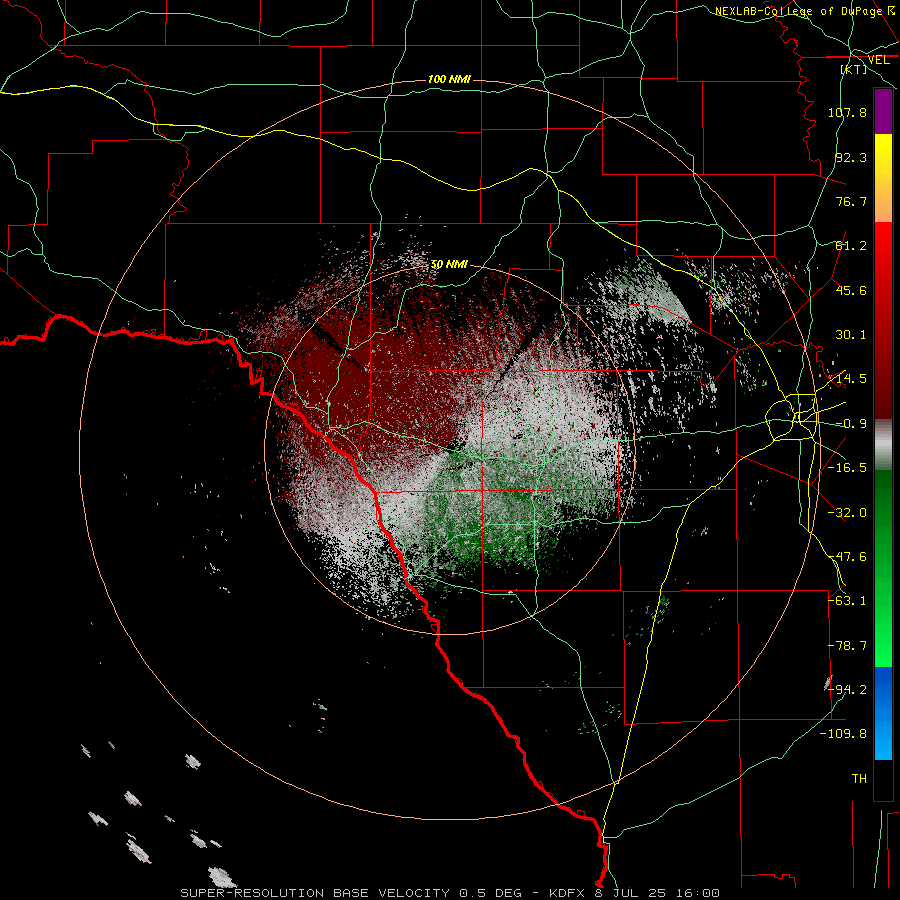Pick the green segment of velocity scale

coord(883,568)
